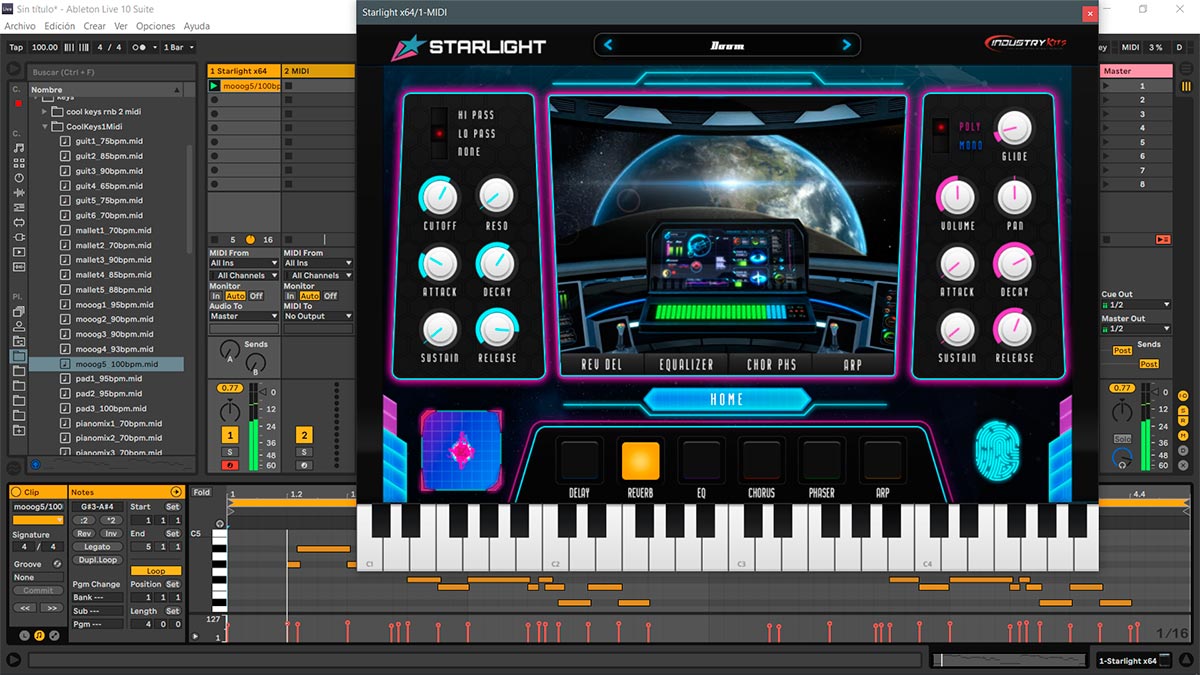The width and height of the screenshot is (1200, 675).
Task: Open the Edición menu
Action: pyautogui.click(x=60, y=26)
